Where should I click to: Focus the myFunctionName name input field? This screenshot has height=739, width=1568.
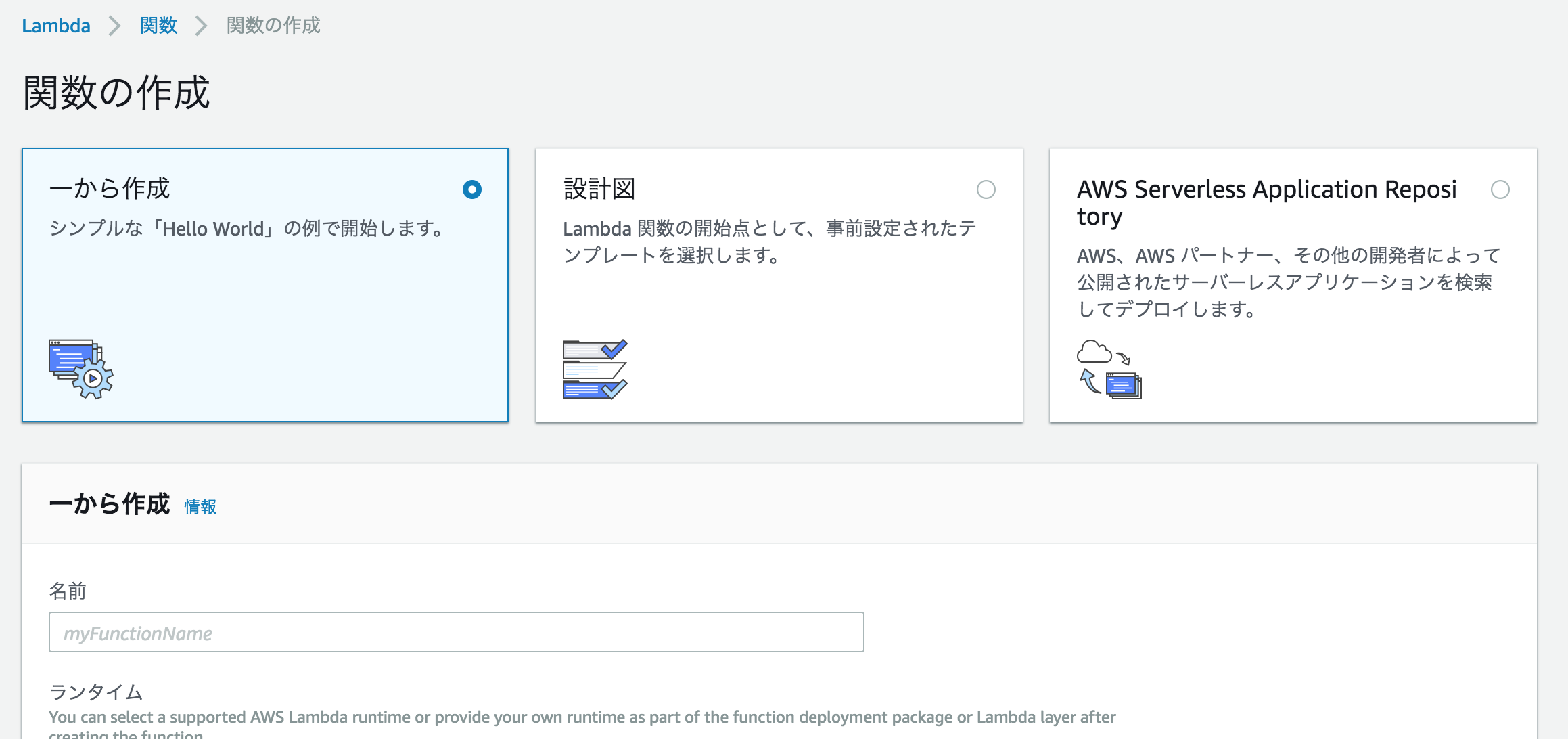(x=457, y=632)
